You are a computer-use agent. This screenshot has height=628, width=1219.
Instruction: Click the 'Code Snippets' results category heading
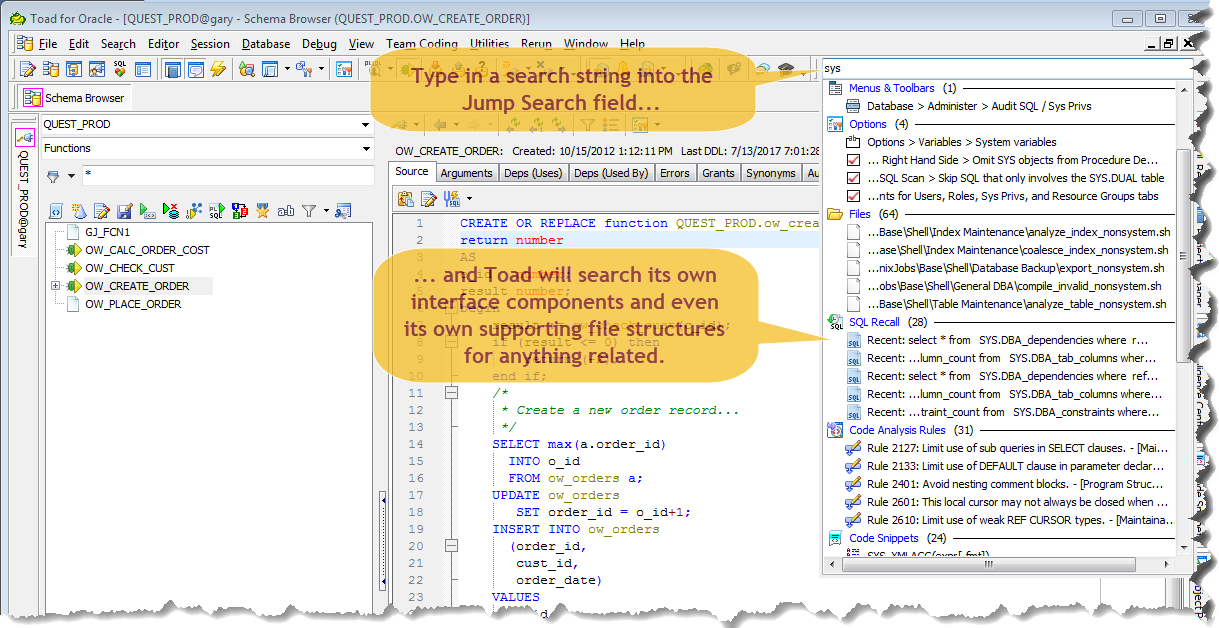click(x=884, y=538)
